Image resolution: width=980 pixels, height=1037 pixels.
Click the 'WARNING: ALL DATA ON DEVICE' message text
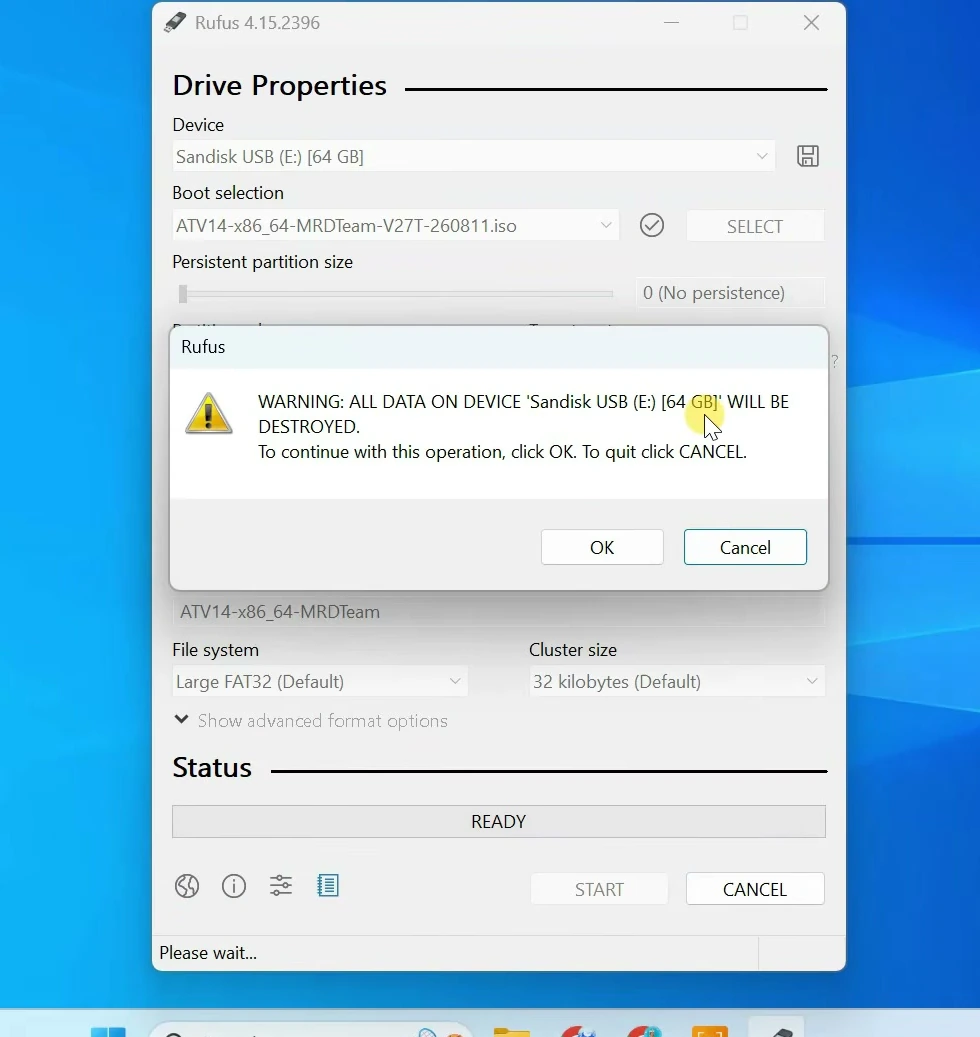pyautogui.click(x=523, y=414)
